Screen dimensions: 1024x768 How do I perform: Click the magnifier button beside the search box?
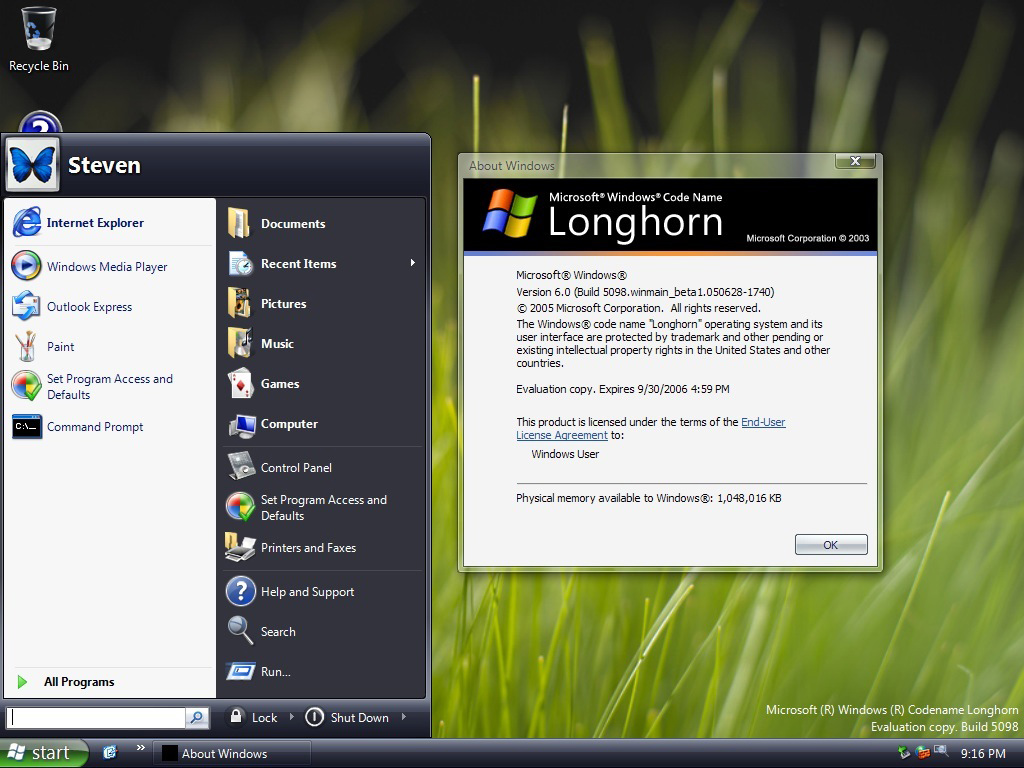tap(197, 717)
